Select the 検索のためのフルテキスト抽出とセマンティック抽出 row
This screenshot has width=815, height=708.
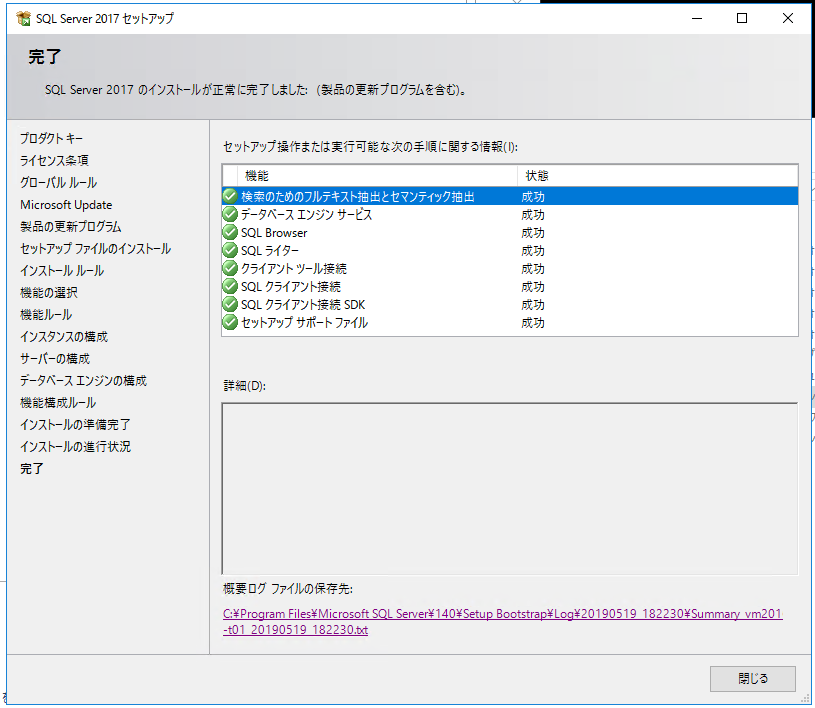click(510, 196)
